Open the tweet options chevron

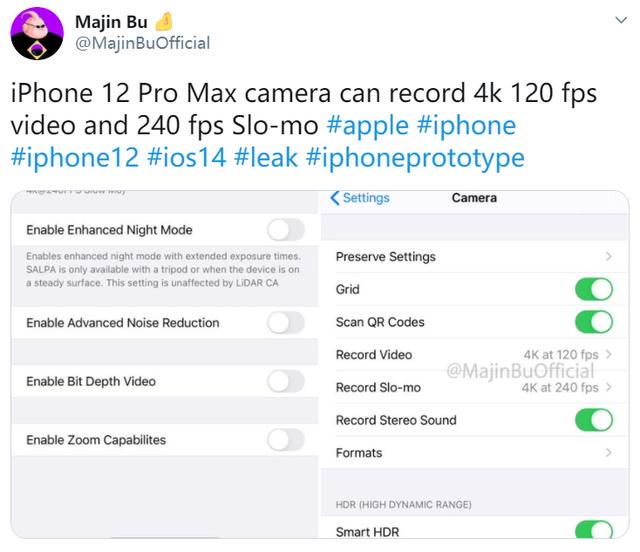tap(621, 20)
